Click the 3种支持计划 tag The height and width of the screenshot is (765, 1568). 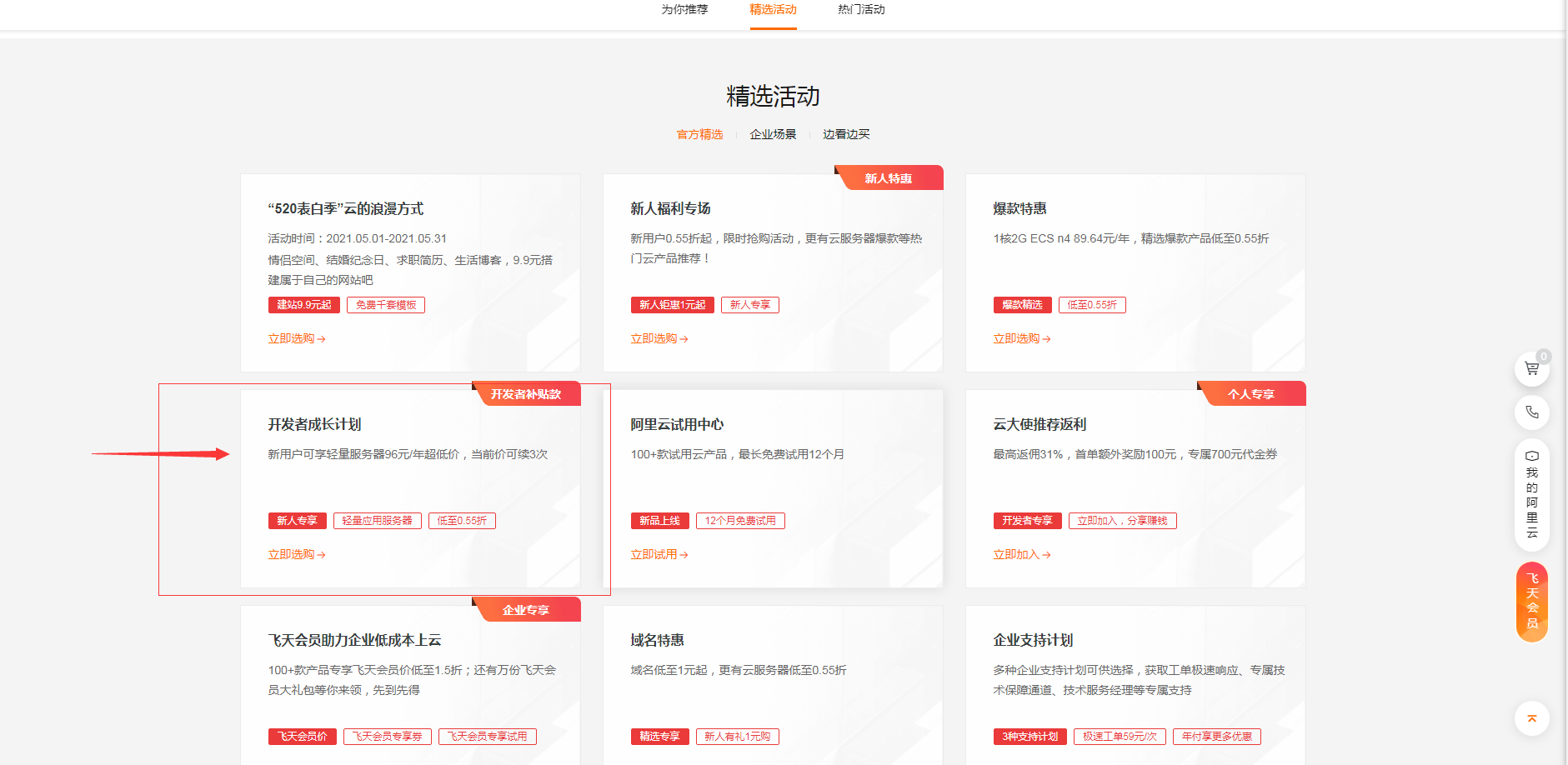[x=1030, y=737]
